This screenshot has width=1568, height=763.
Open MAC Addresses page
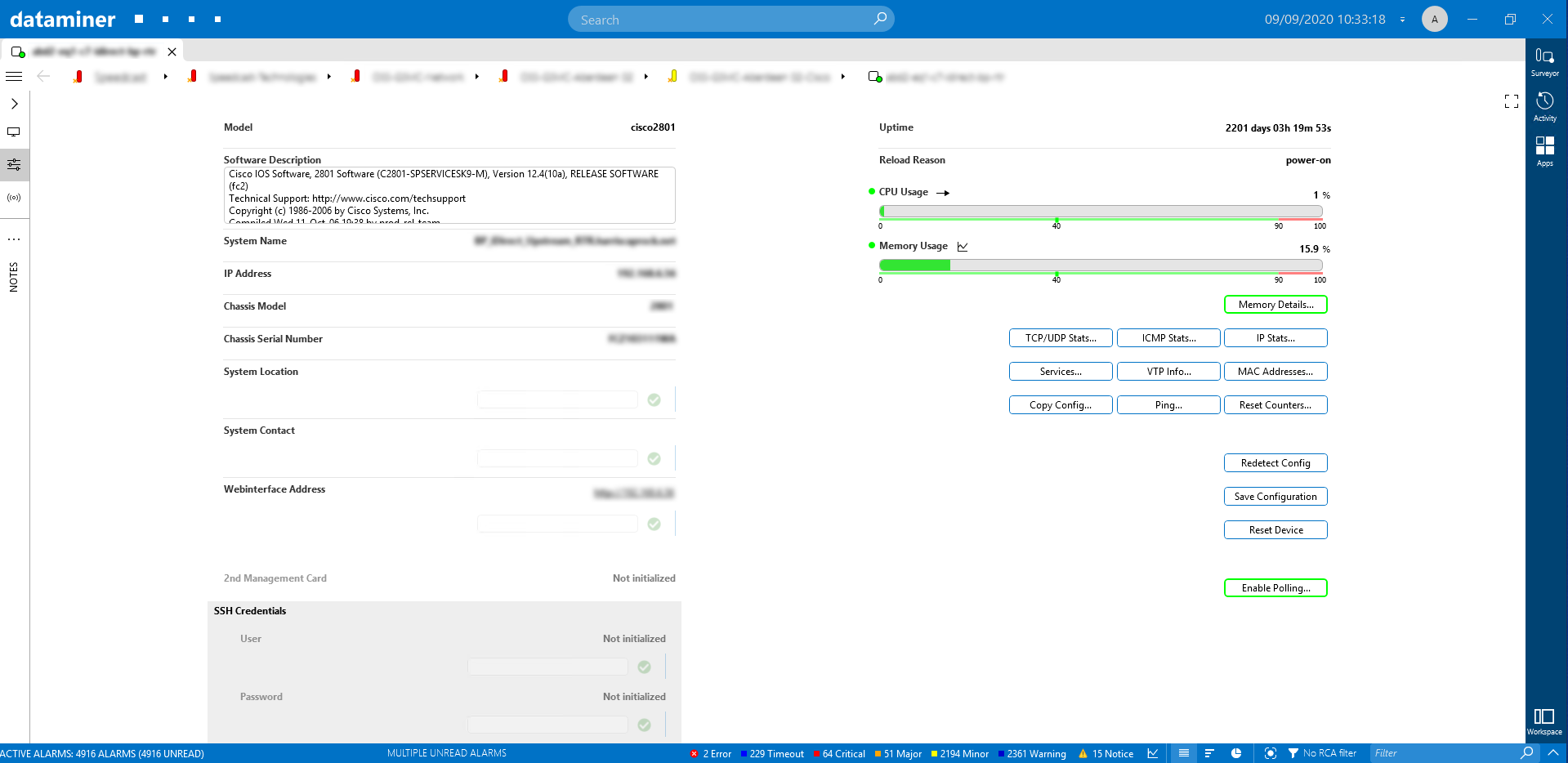(1275, 372)
